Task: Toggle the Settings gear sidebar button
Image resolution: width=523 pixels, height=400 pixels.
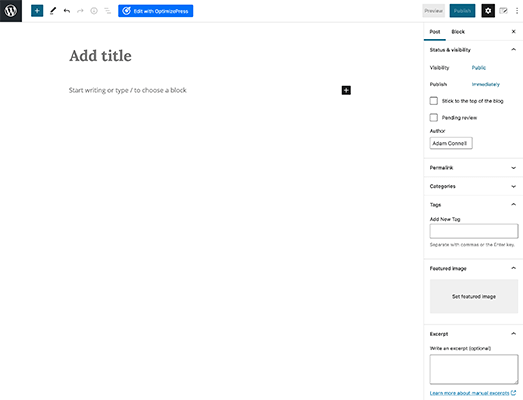Action: 488,11
